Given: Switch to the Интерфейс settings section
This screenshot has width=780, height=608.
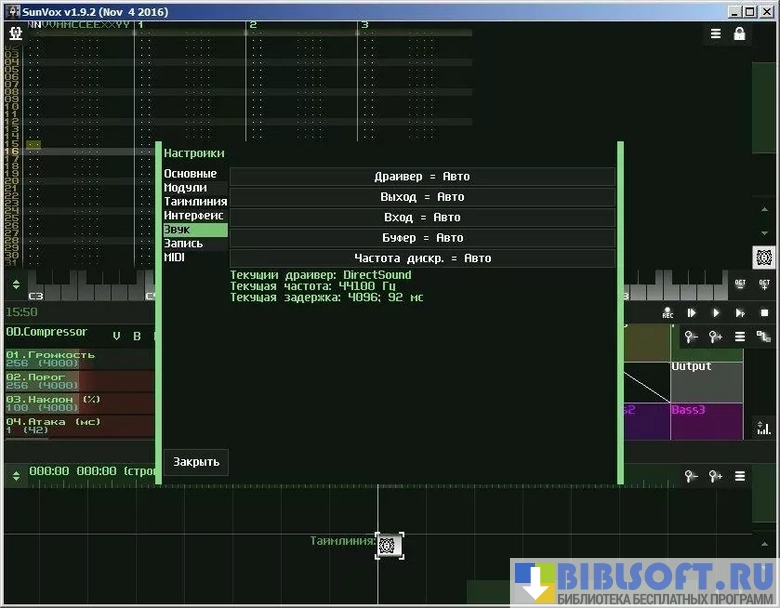Looking at the screenshot, I should click(x=194, y=215).
